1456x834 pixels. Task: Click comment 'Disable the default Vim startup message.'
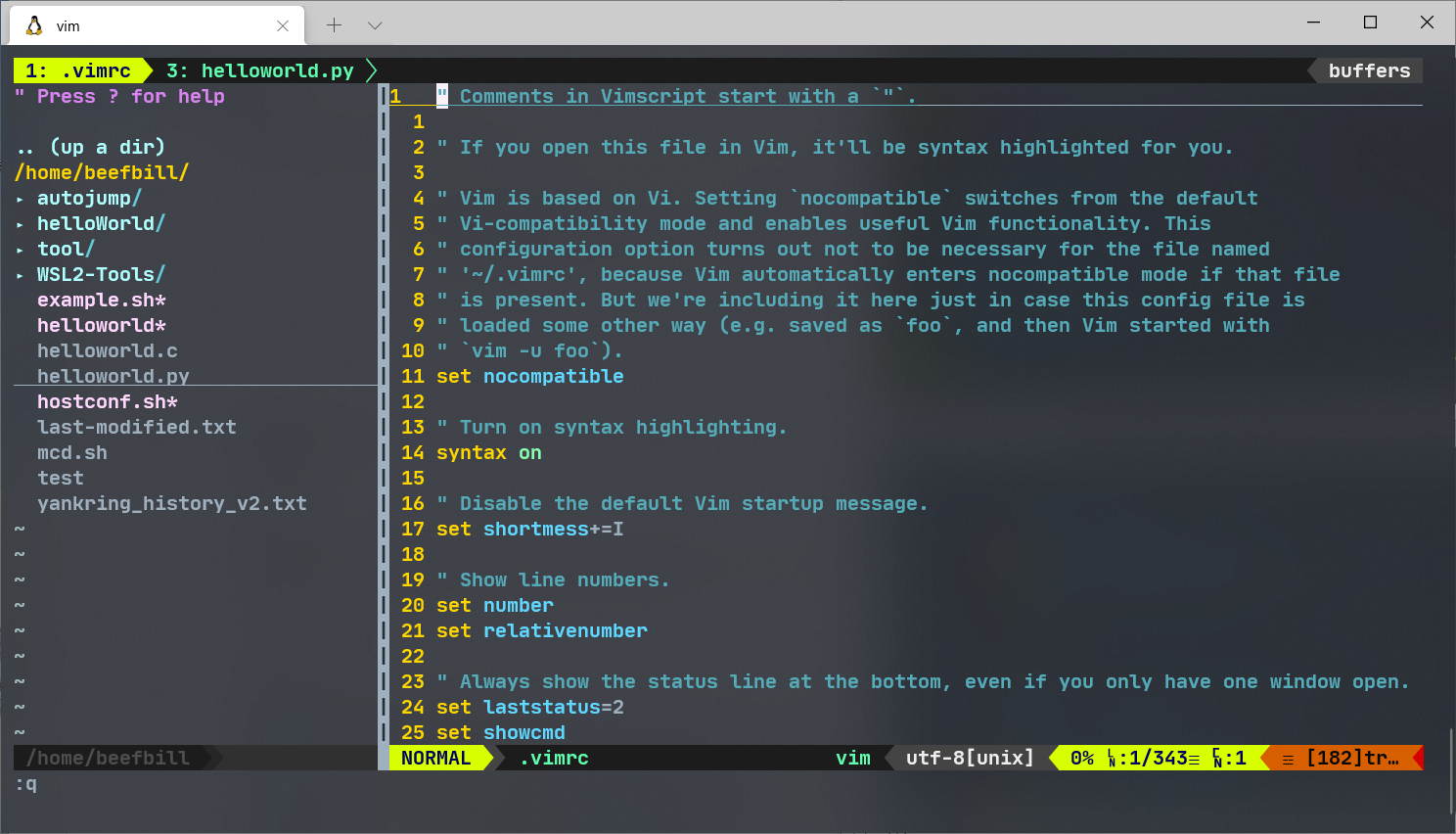tap(682, 503)
